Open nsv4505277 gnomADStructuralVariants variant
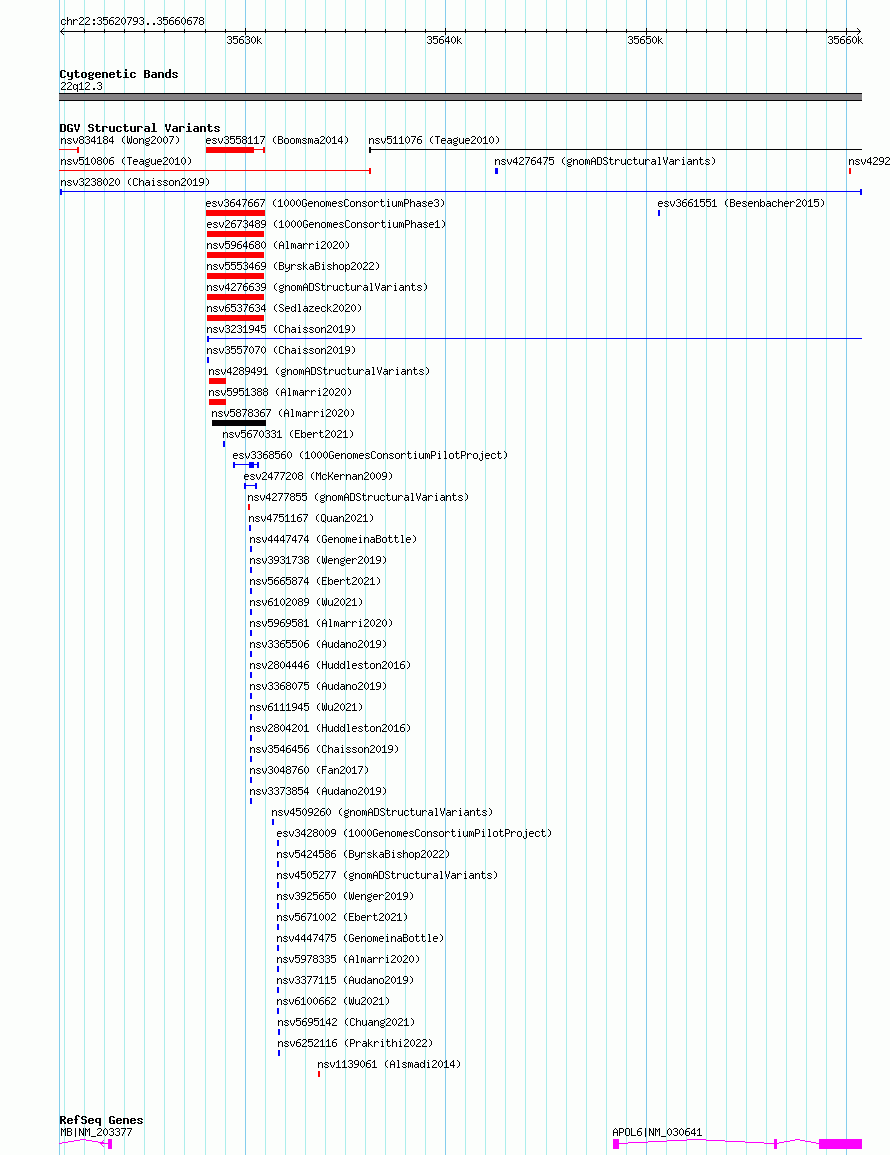 pos(387,875)
